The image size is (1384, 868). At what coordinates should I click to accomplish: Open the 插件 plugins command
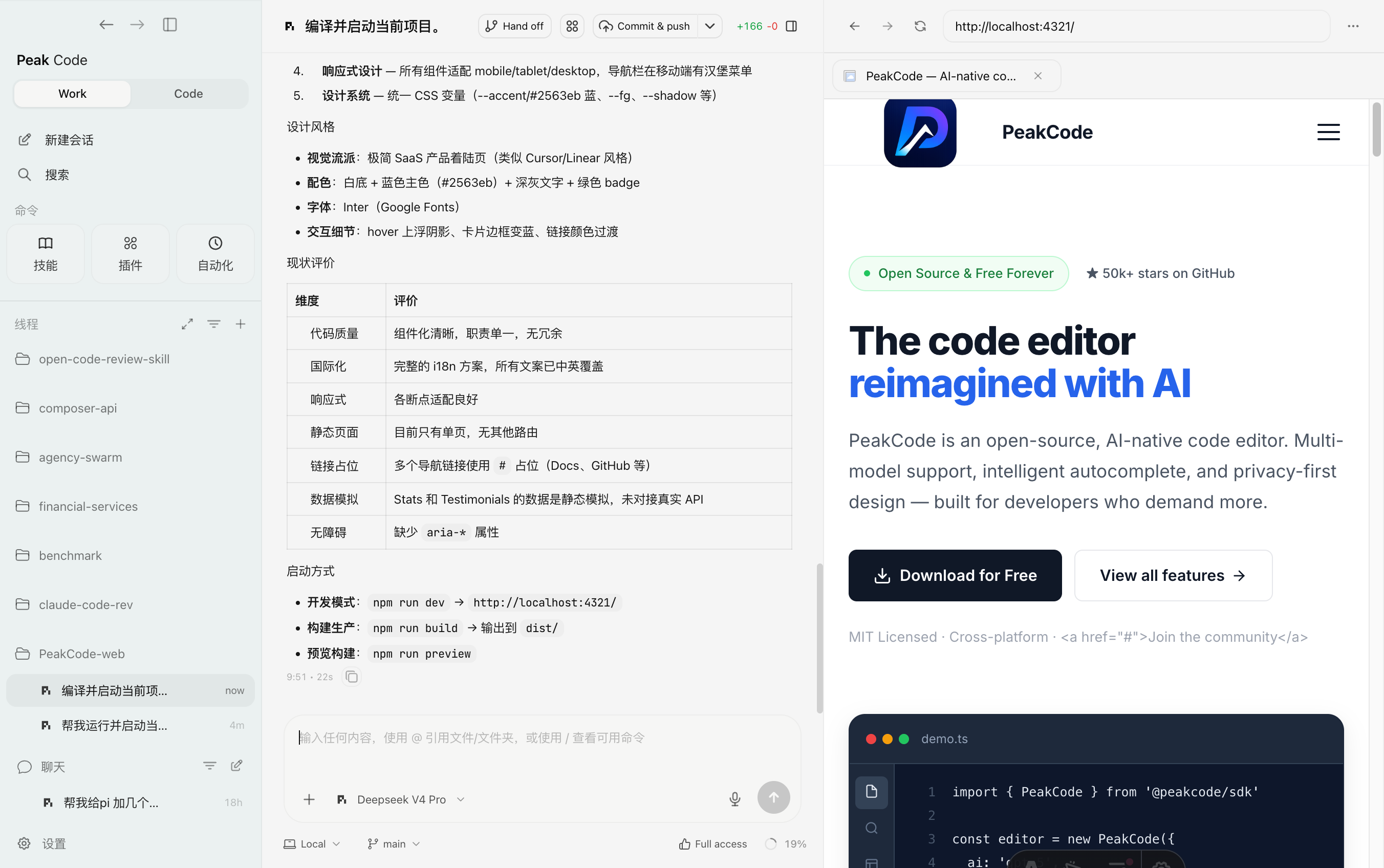[131, 254]
